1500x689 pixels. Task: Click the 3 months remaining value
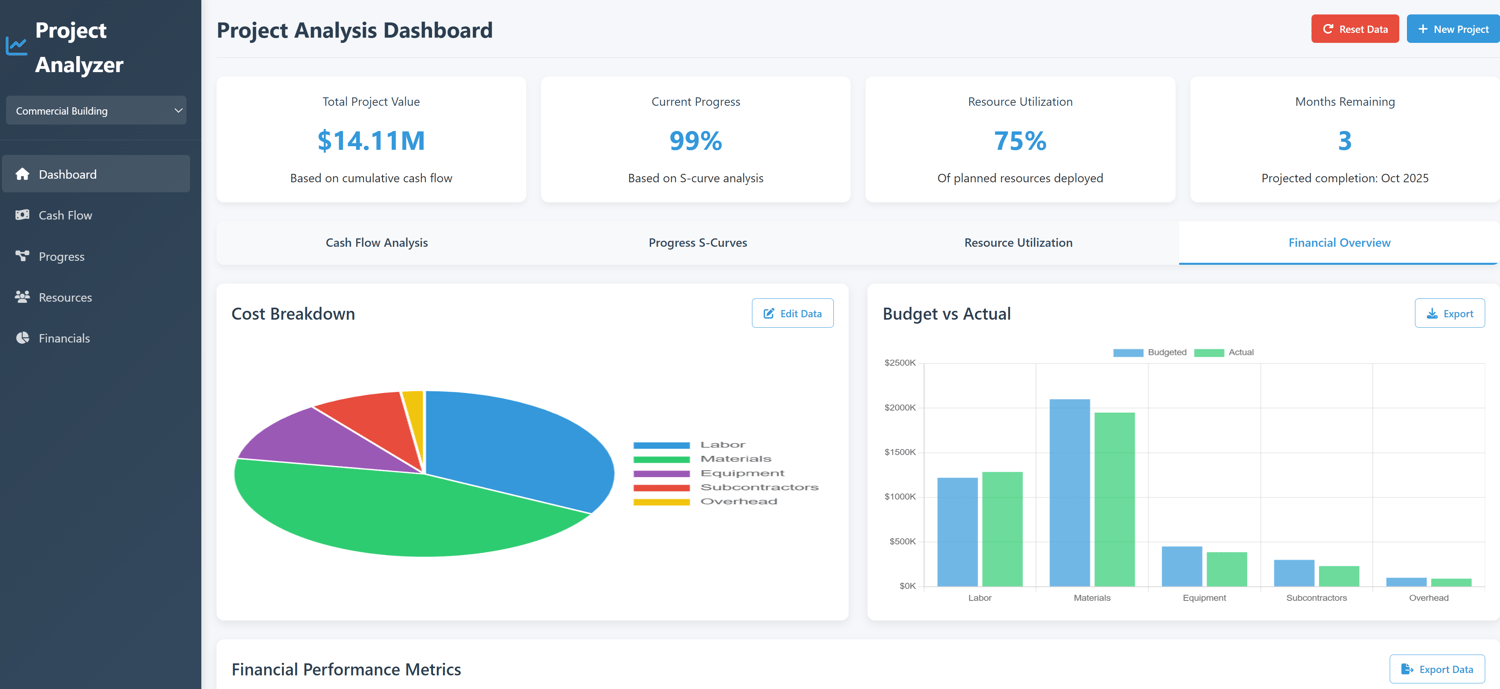pyautogui.click(x=1345, y=141)
